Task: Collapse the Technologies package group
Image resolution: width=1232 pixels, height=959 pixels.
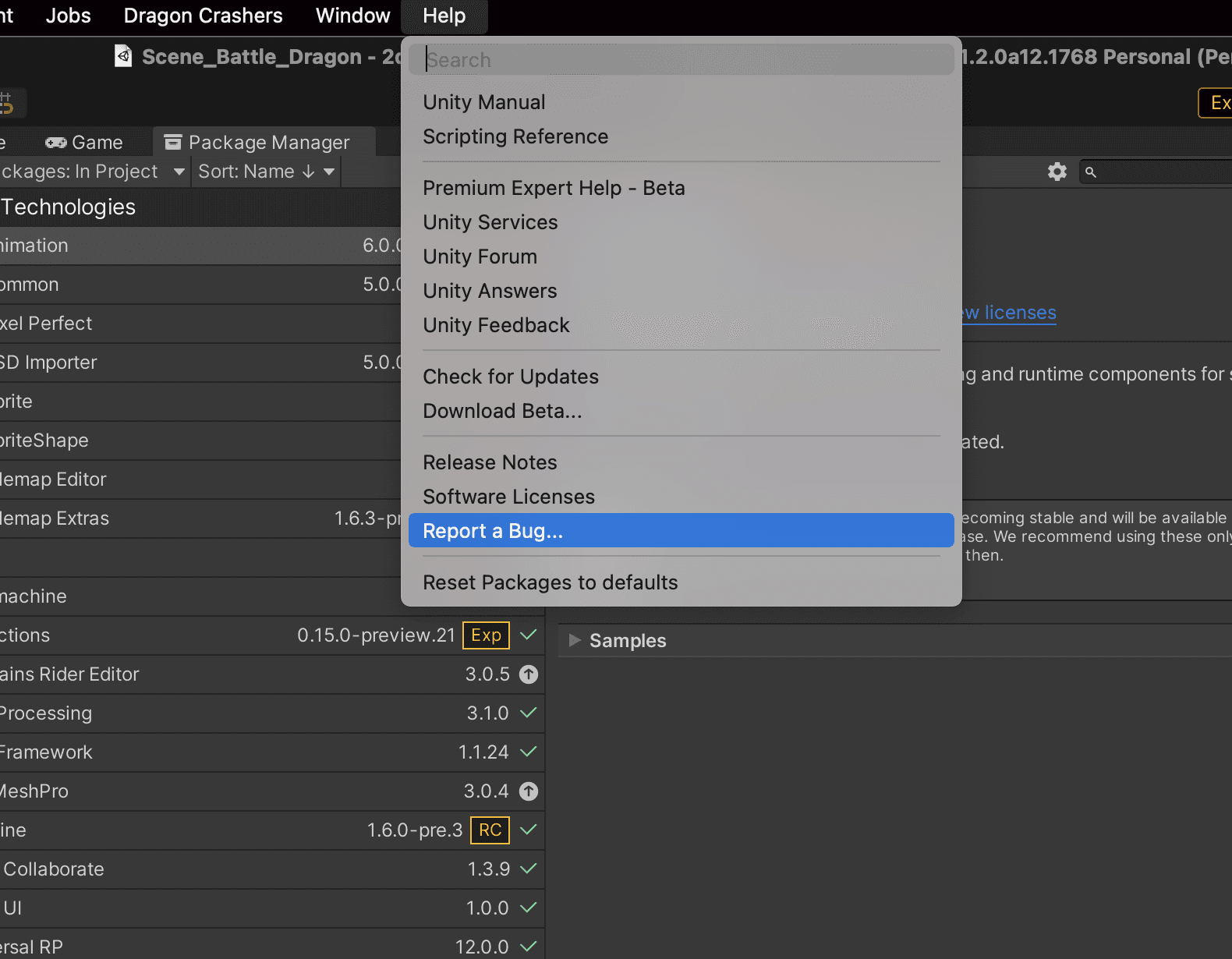Action: tap(200, 207)
